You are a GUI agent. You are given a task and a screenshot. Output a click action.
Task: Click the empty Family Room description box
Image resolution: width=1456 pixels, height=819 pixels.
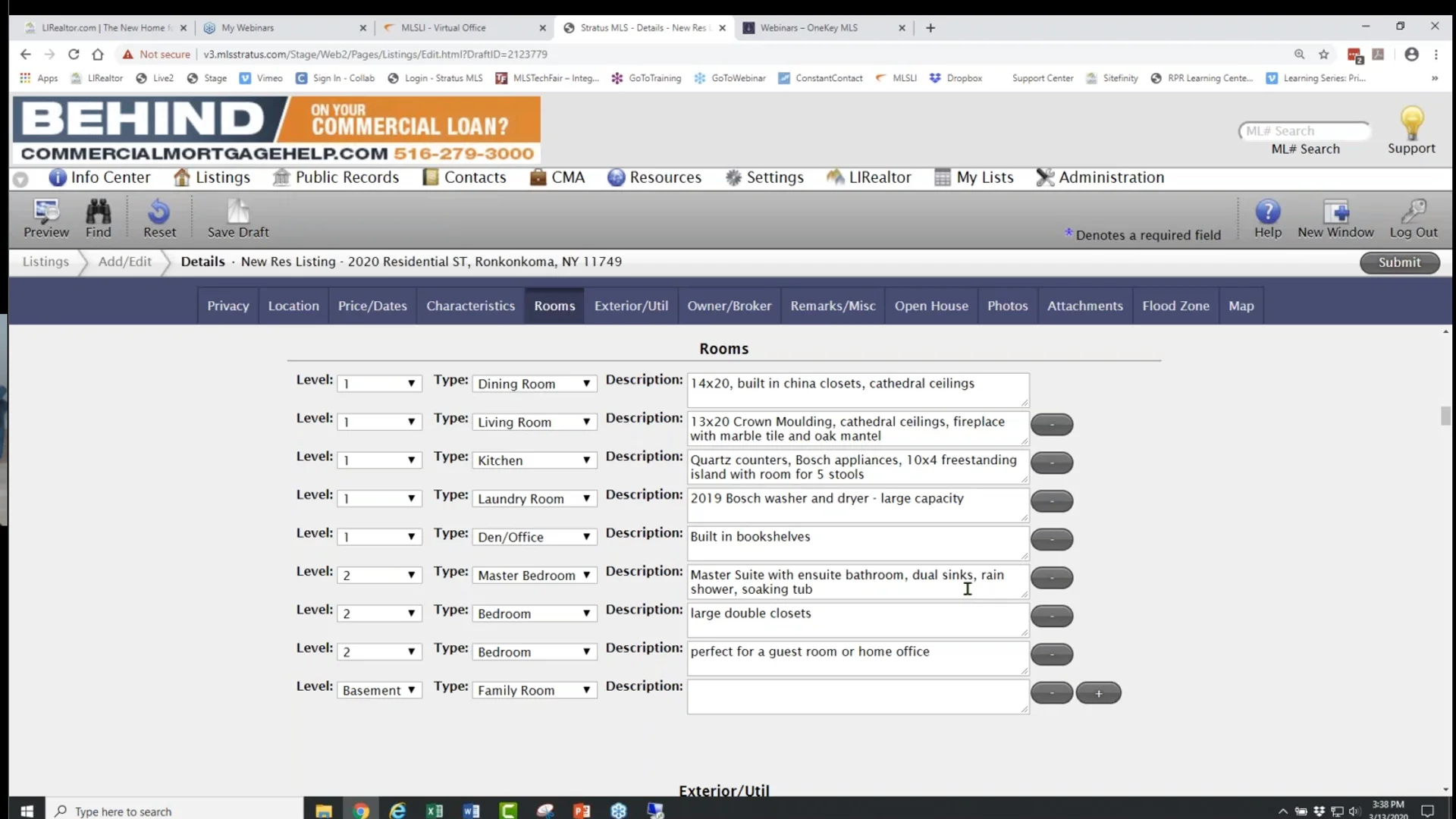click(x=858, y=697)
